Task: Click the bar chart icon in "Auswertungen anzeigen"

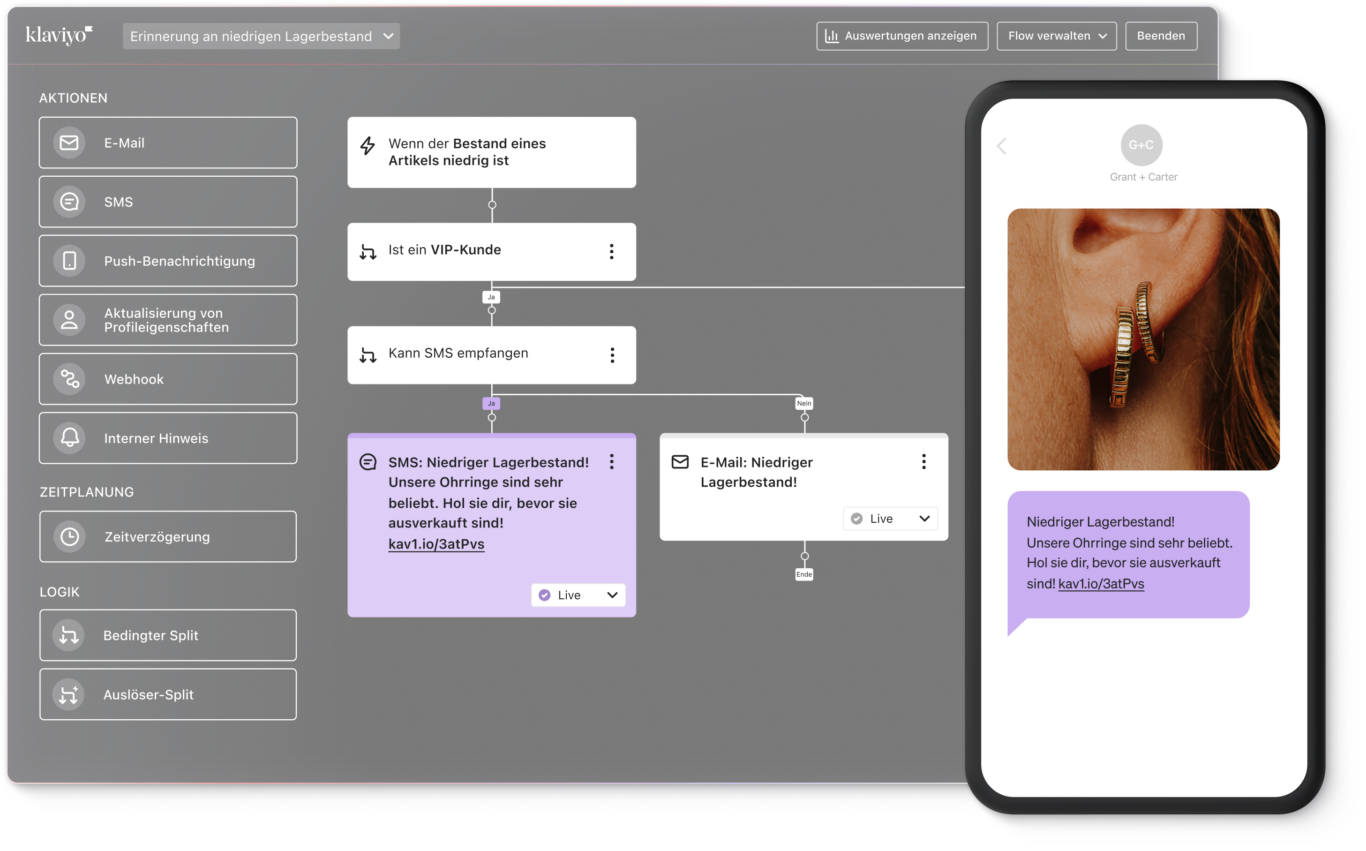Action: (x=831, y=36)
